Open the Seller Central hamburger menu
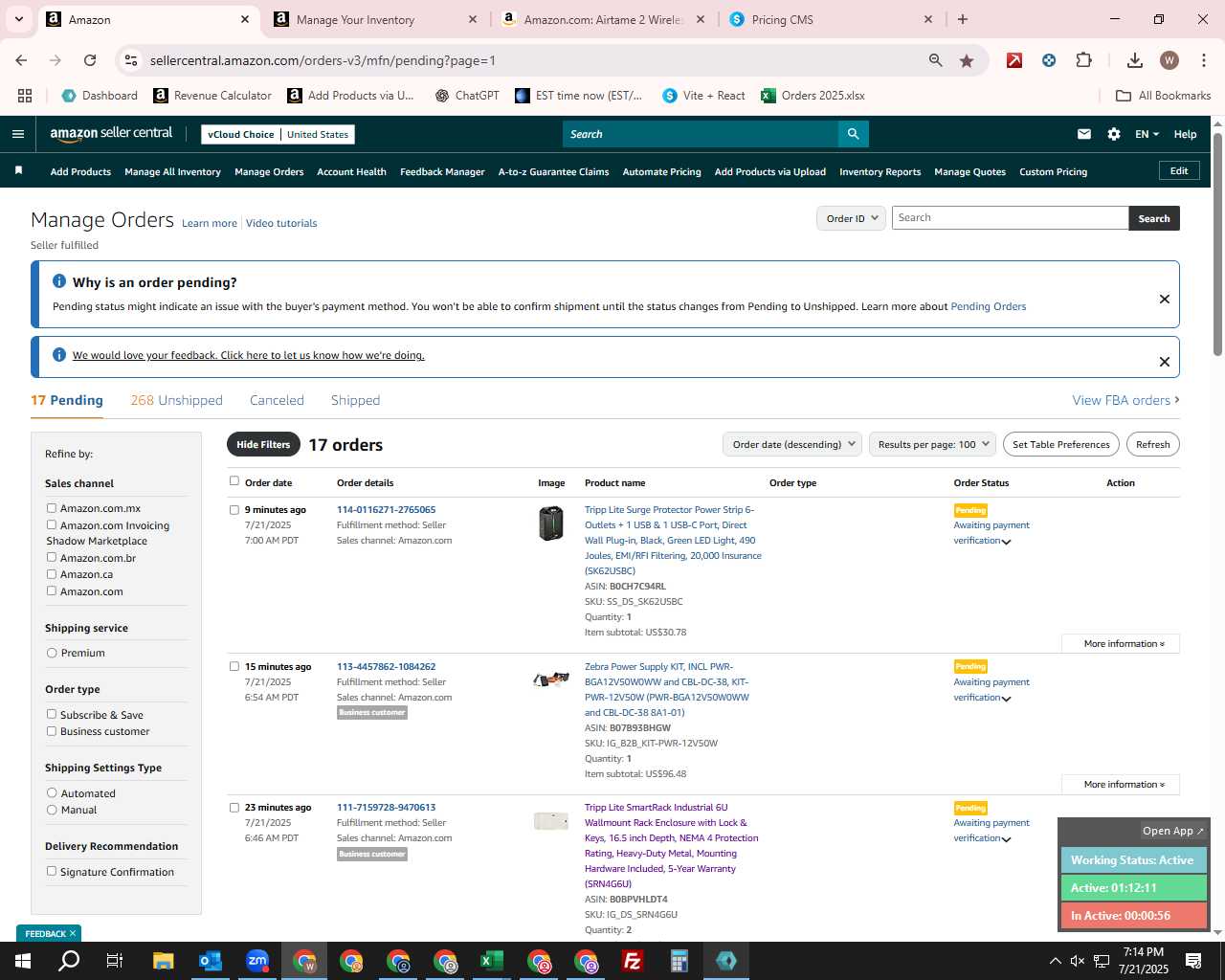Screen dimensions: 1225x980 coord(17,134)
